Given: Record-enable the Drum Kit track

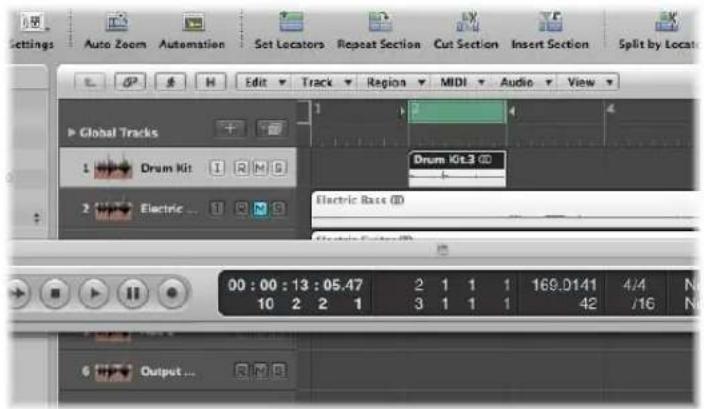Looking at the screenshot, I should click(x=241, y=168).
